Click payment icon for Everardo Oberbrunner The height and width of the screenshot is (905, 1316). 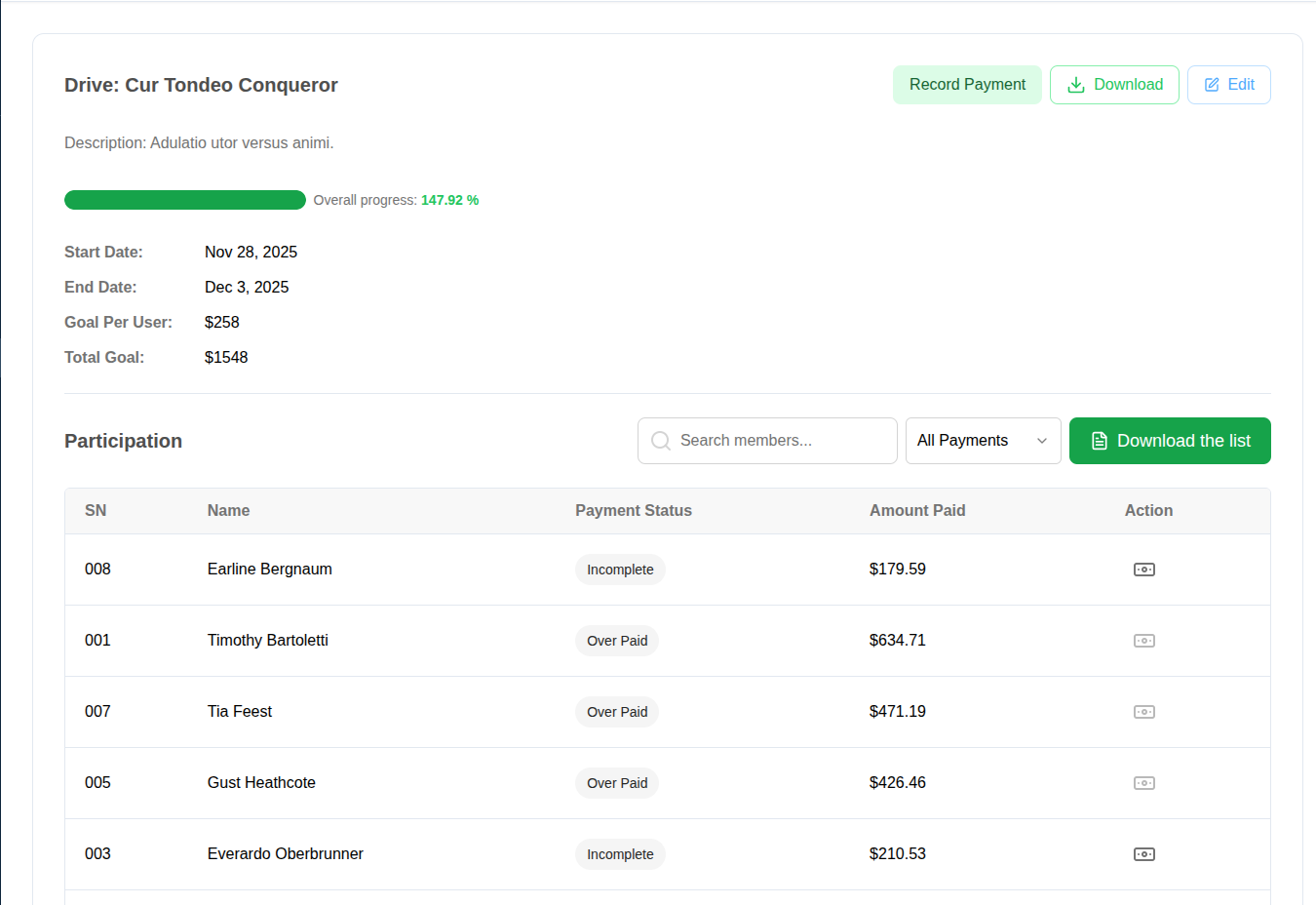tap(1144, 854)
